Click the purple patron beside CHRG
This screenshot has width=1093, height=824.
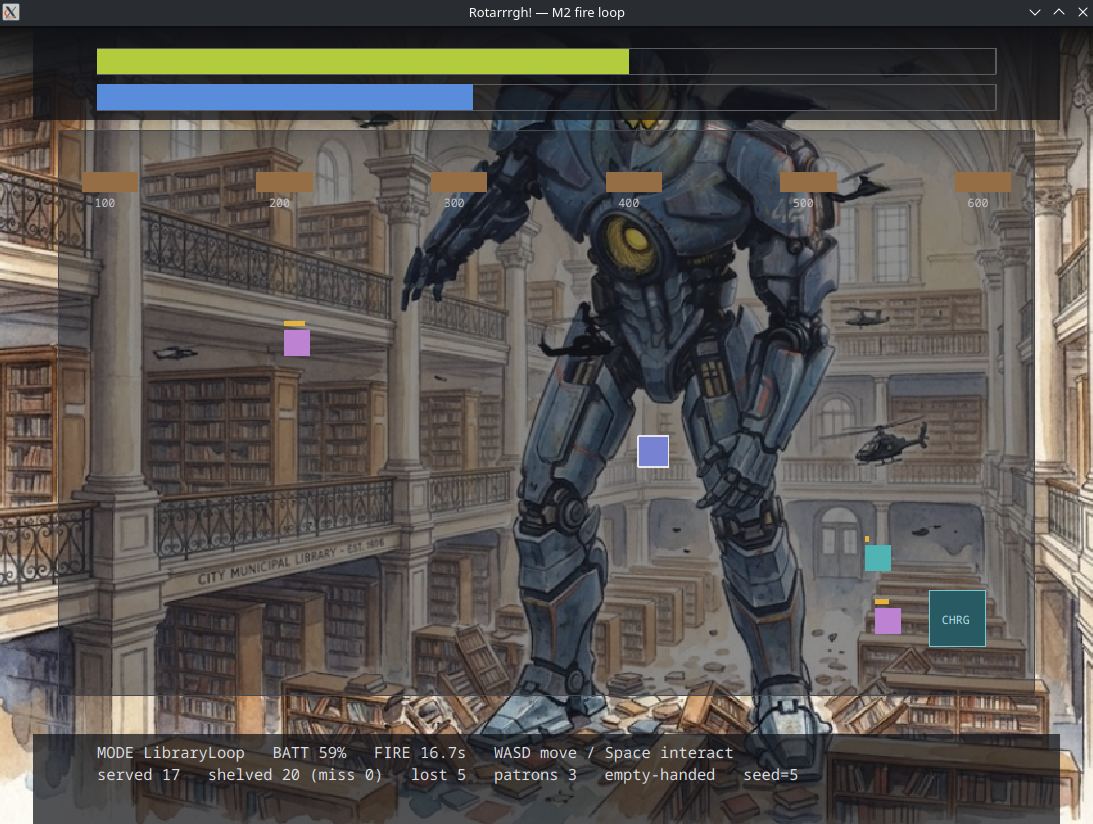coord(888,620)
